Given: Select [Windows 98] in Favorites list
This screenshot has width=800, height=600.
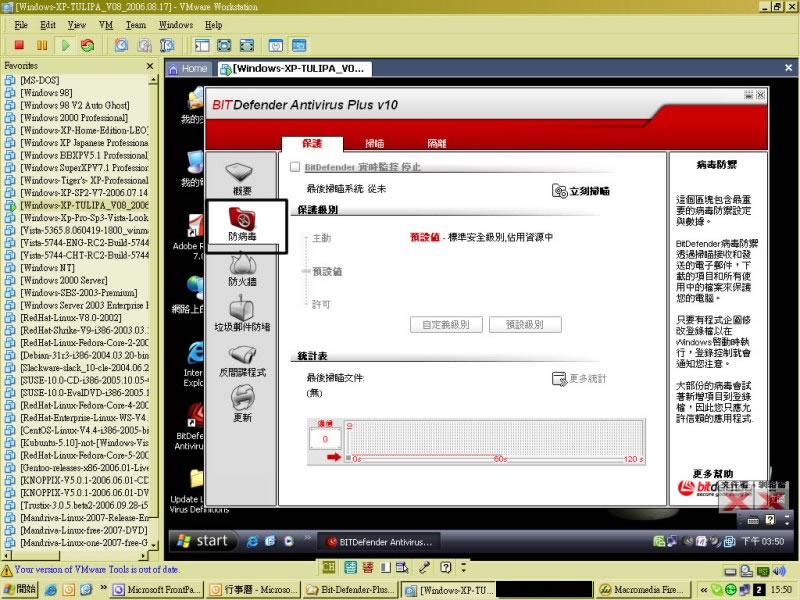Looking at the screenshot, I should (x=46, y=92).
